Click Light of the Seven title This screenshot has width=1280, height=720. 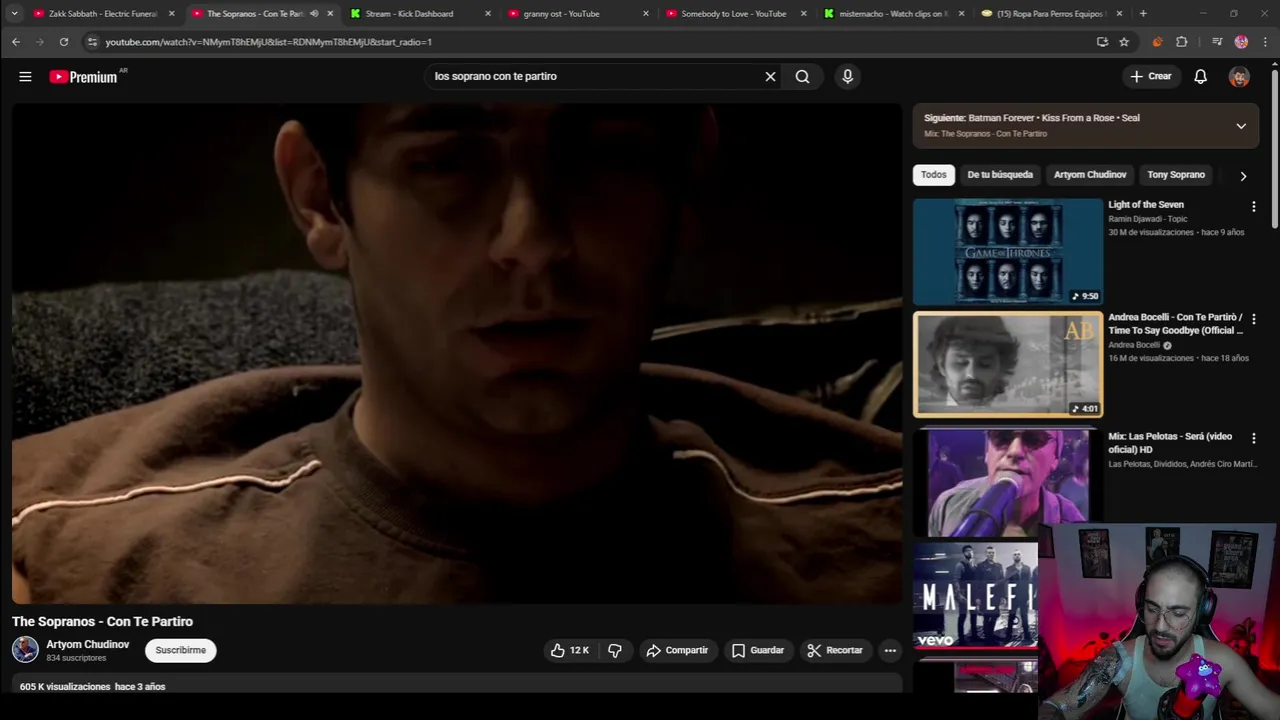click(x=1146, y=205)
